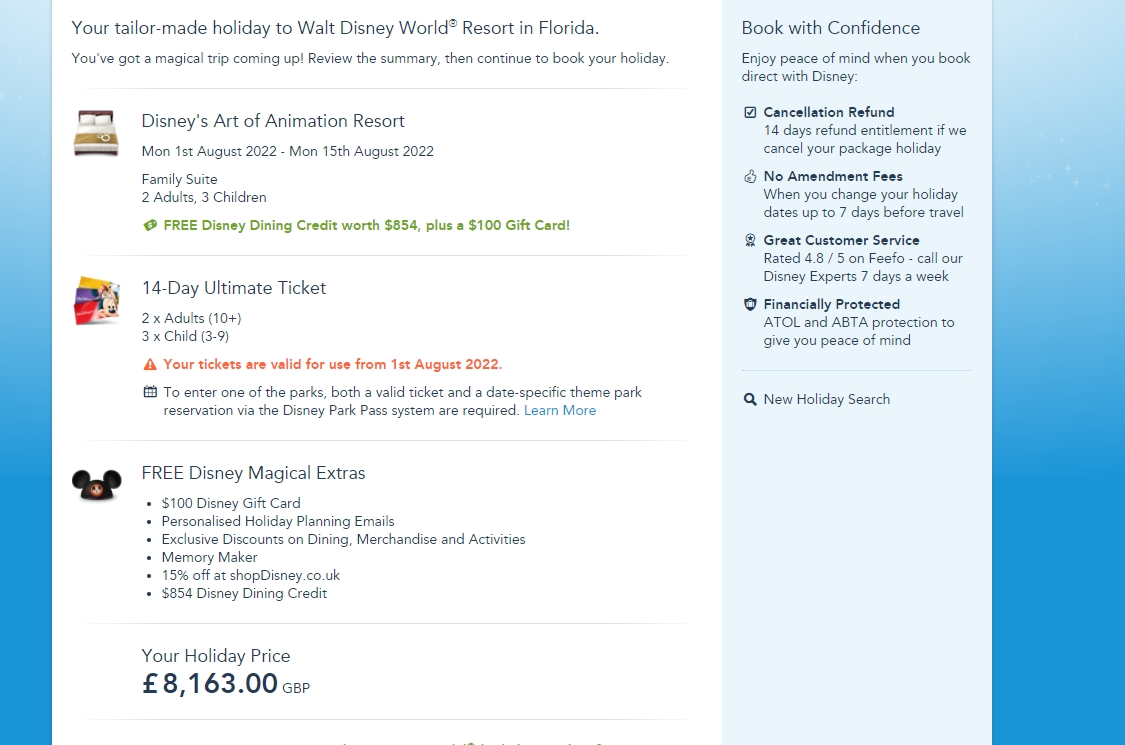Click the Disney's Art of Animation Resort heading

click(x=273, y=121)
